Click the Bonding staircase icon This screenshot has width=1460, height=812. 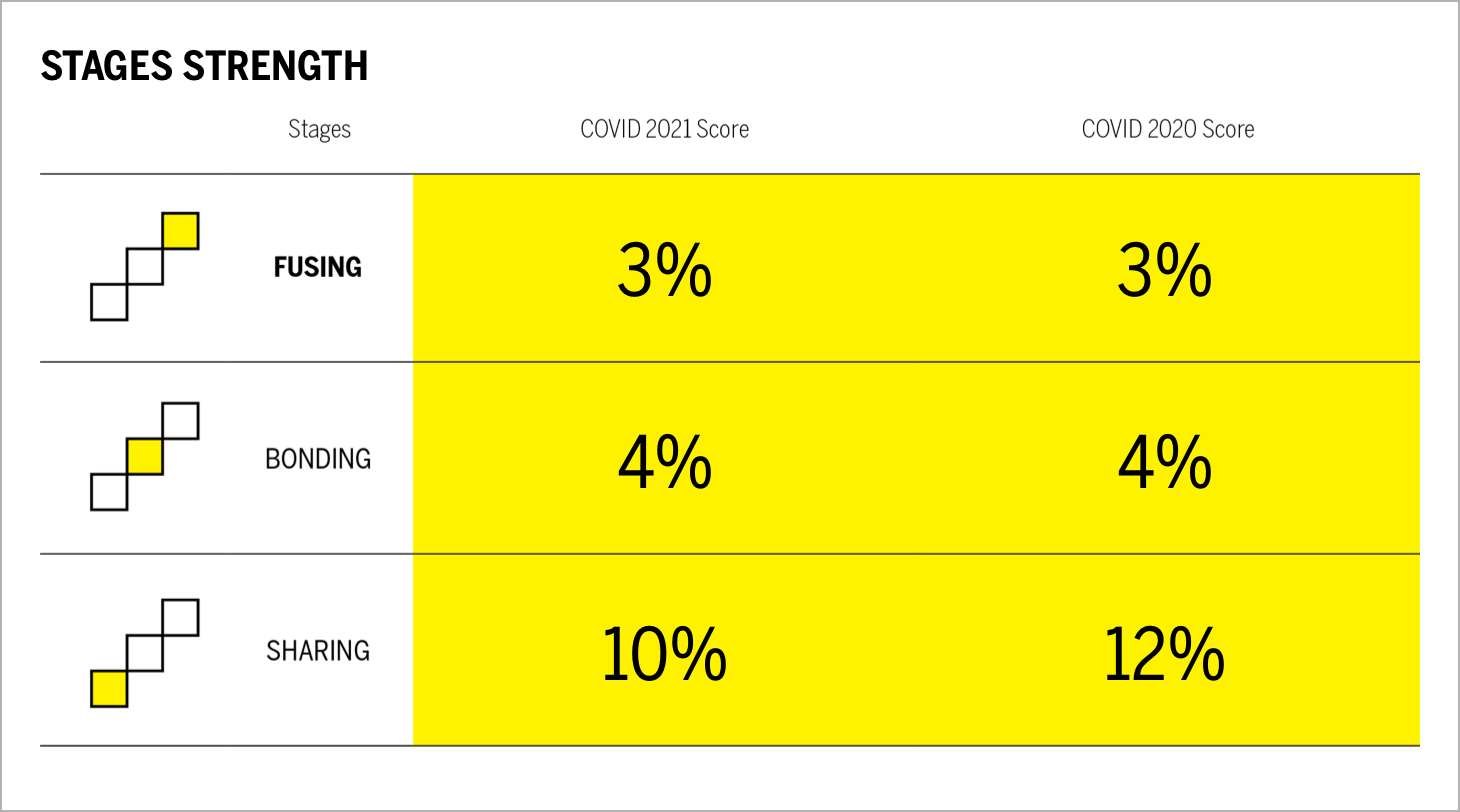(x=145, y=457)
